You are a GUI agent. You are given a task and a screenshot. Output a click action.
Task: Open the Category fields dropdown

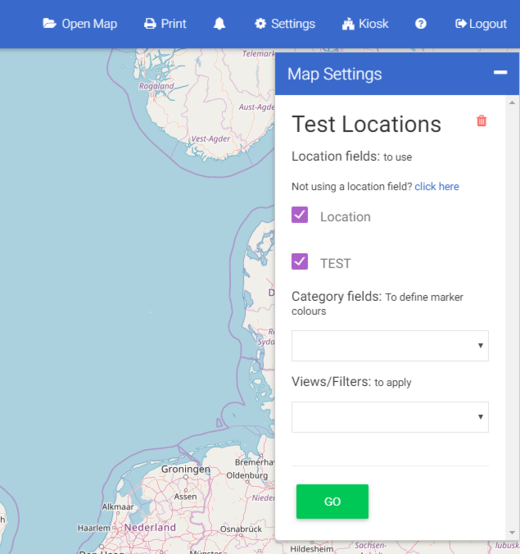(390, 346)
